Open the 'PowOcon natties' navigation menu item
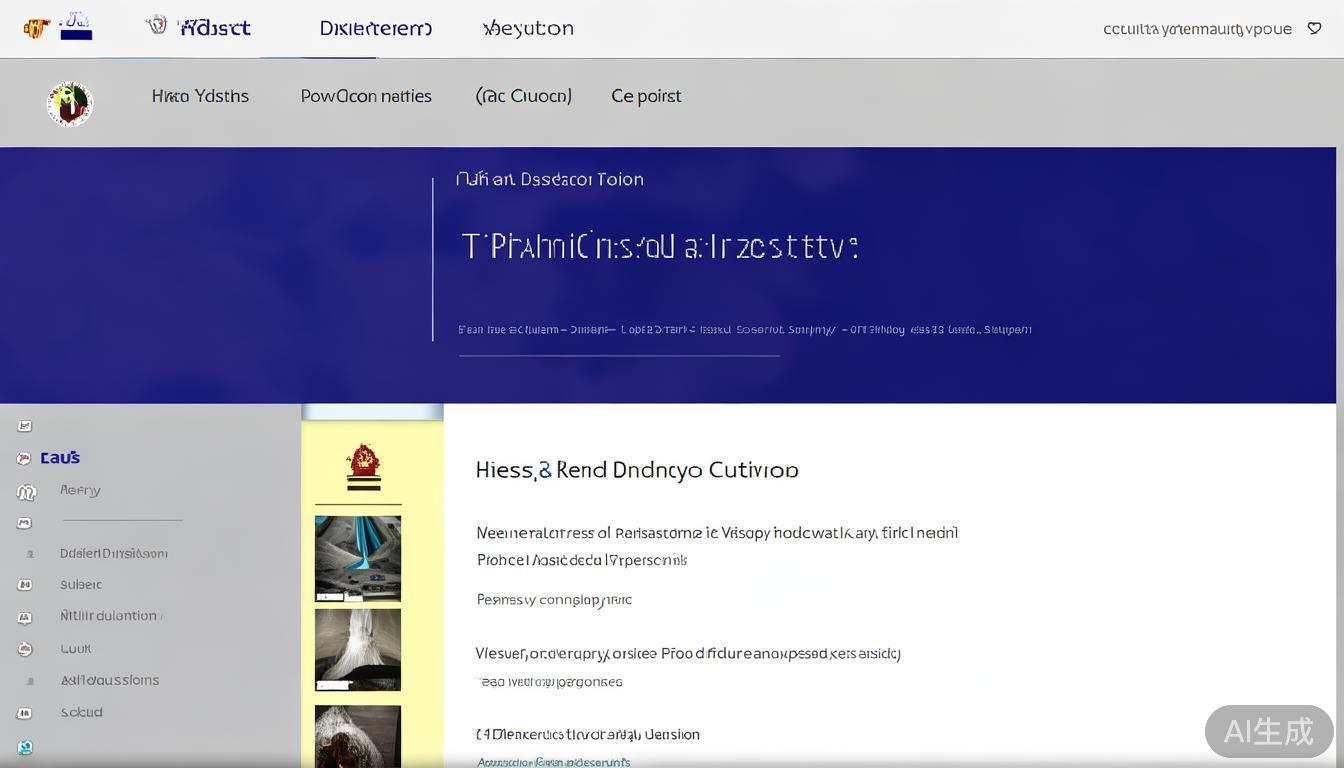 click(366, 96)
